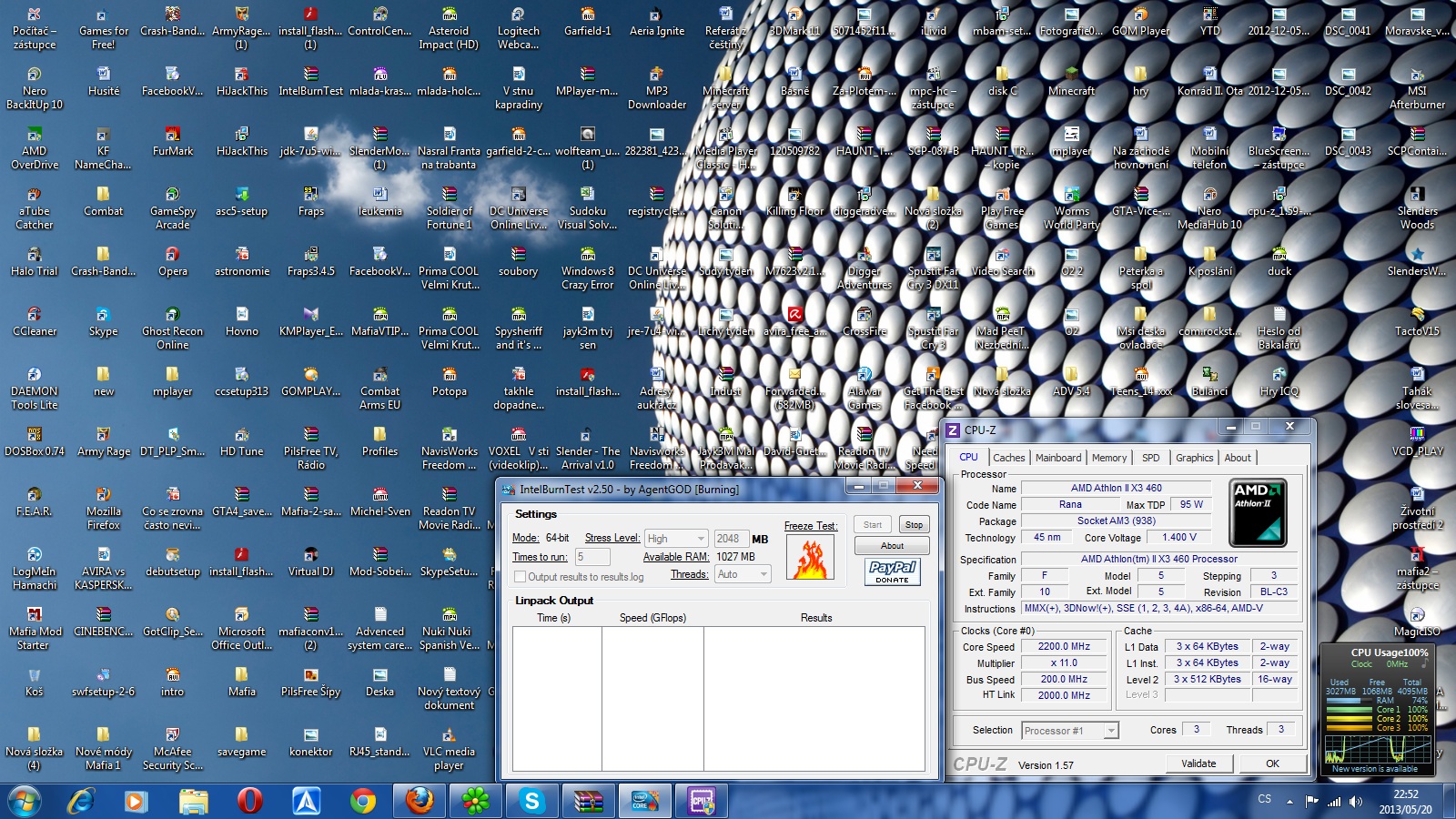Open the Stress Level dropdown

coord(676,539)
